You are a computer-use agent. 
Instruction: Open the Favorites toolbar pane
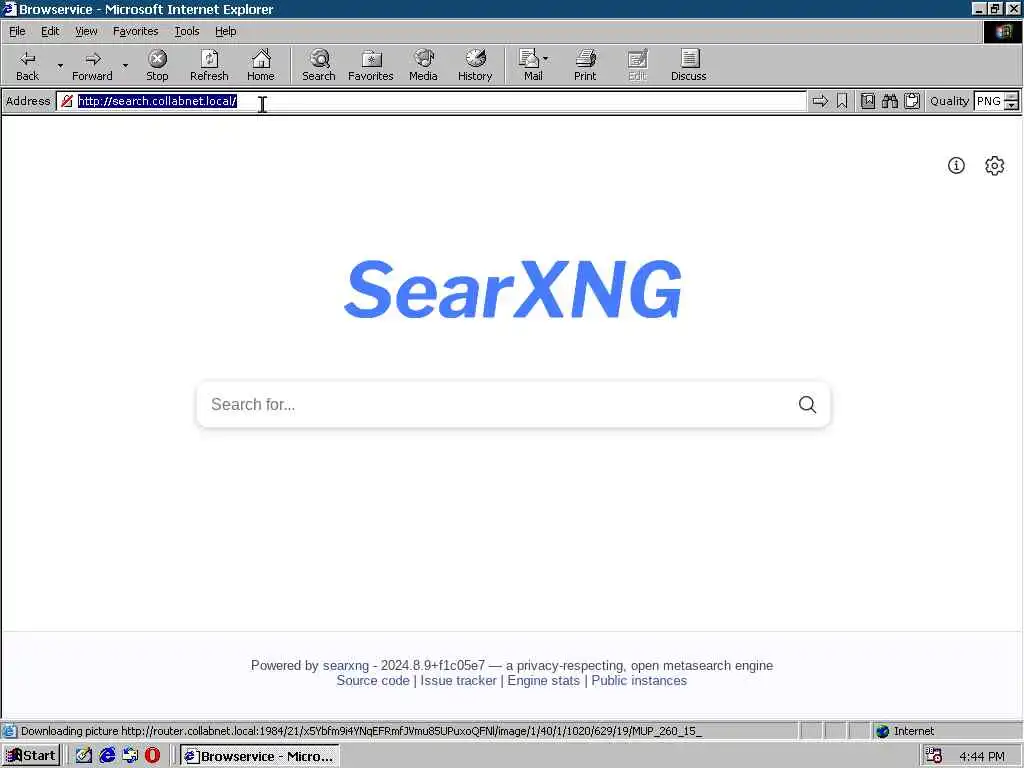point(371,65)
